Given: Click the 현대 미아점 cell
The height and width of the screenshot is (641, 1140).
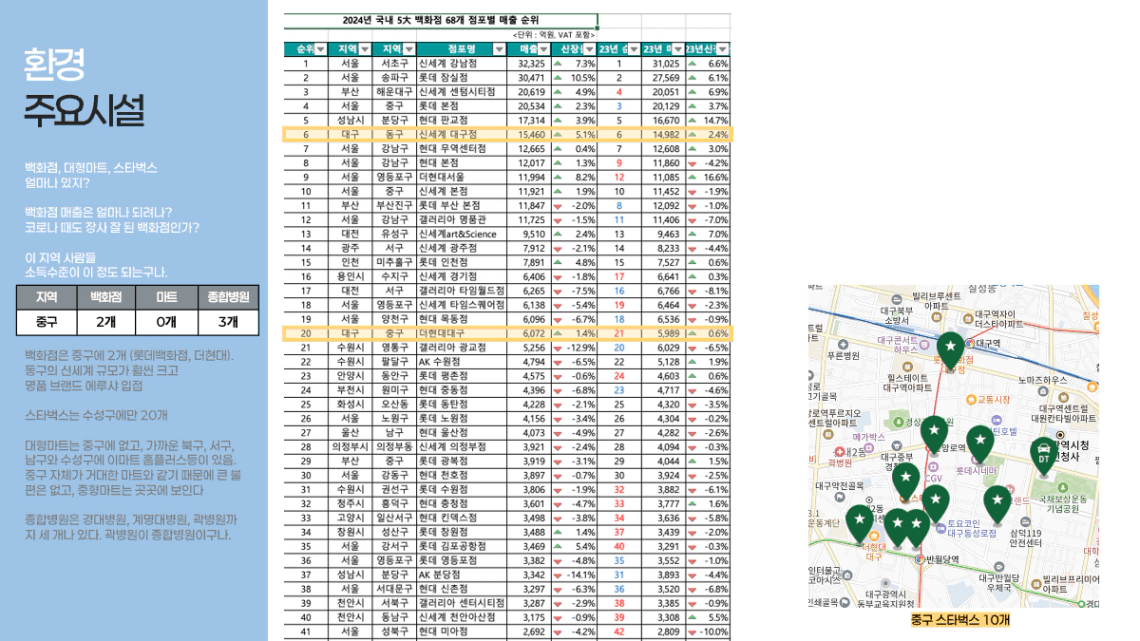Looking at the screenshot, I should pos(461,632).
